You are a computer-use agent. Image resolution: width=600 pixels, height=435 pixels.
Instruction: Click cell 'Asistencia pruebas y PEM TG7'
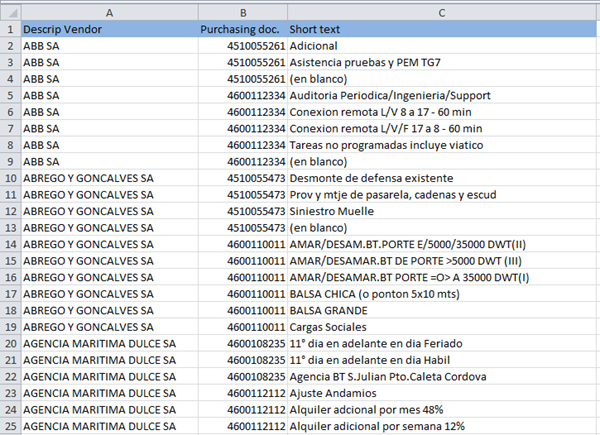click(x=442, y=62)
